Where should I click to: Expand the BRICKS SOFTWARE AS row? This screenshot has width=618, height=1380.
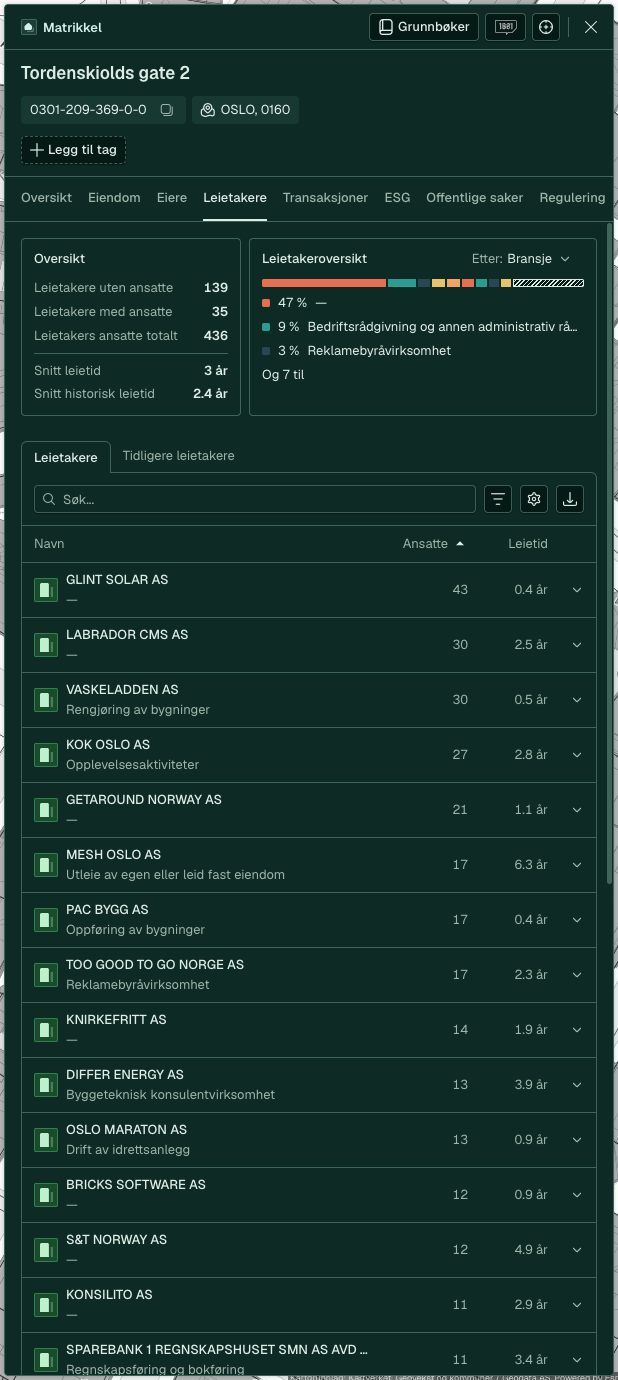pyautogui.click(x=577, y=1195)
